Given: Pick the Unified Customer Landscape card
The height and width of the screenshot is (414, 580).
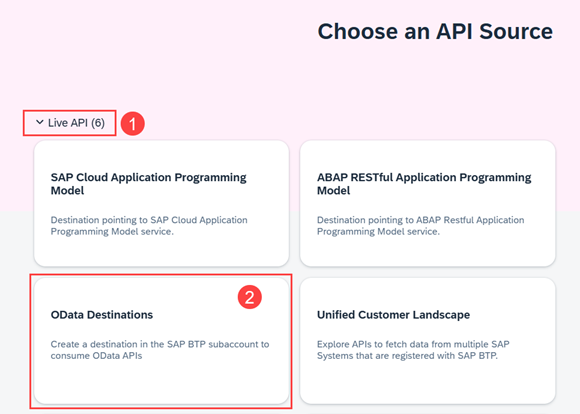Looking at the screenshot, I should [x=428, y=341].
